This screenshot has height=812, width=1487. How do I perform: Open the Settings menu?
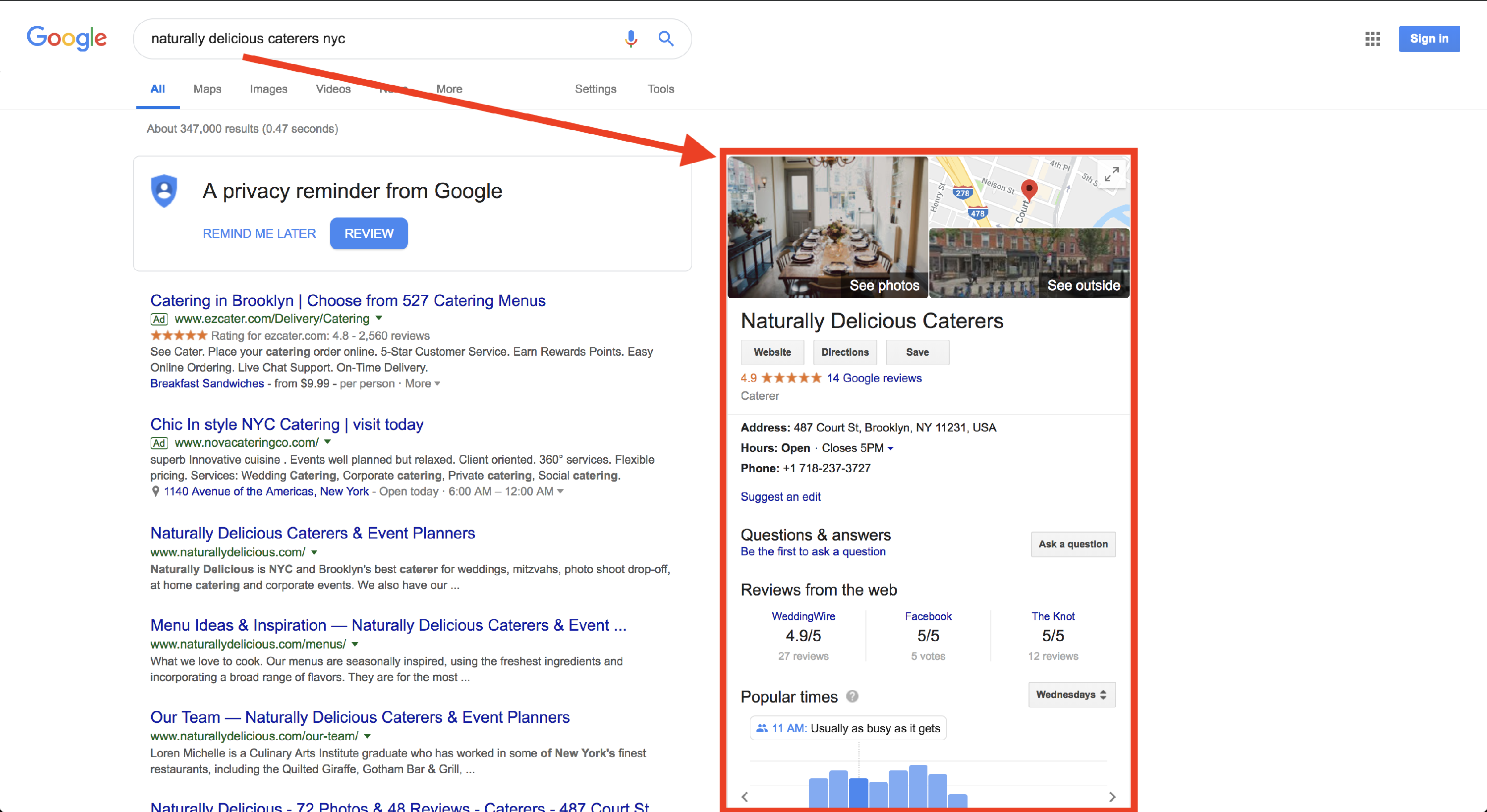click(596, 89)
